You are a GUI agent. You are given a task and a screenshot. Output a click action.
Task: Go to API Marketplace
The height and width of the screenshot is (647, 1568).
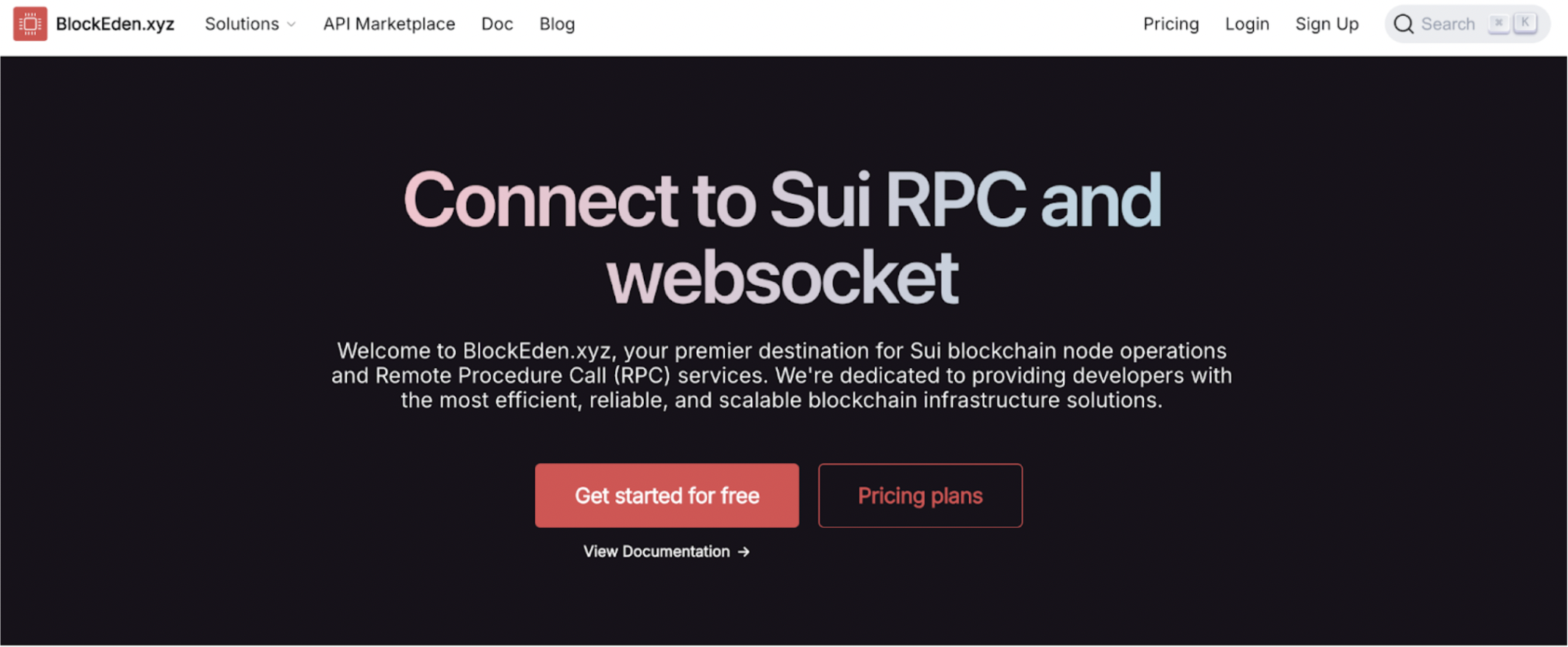pyautogui.click(x=389, y=24)
